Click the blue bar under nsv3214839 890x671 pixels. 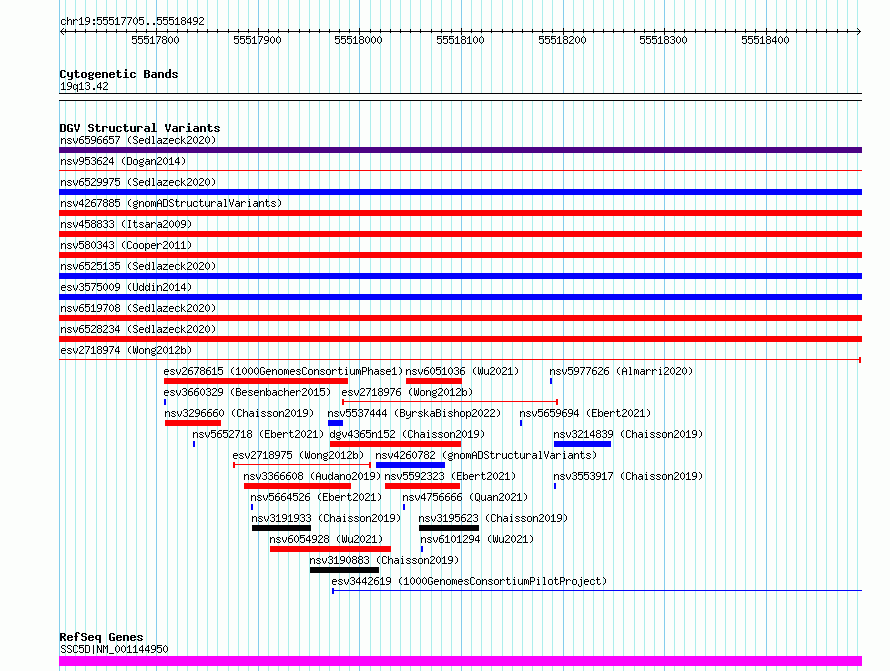[582, 444]
